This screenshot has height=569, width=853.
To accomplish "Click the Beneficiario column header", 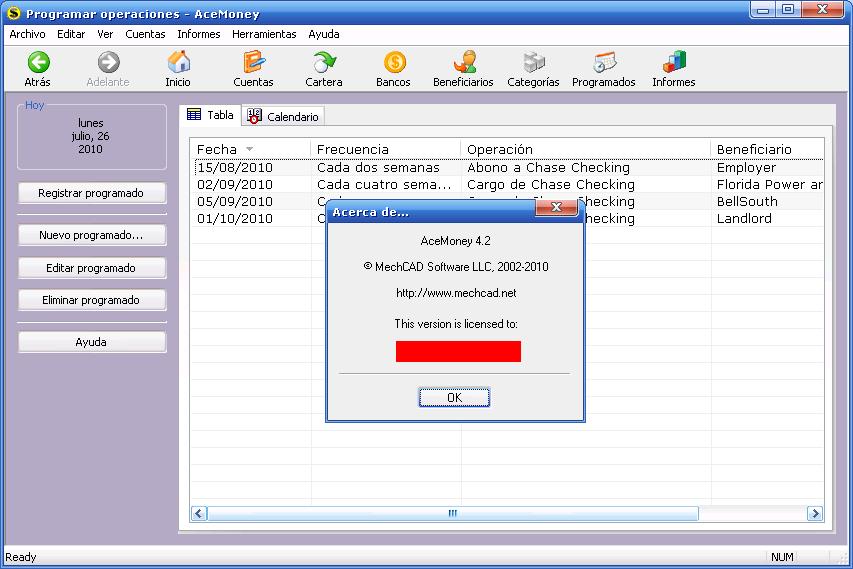I will [x=768, y=149].
